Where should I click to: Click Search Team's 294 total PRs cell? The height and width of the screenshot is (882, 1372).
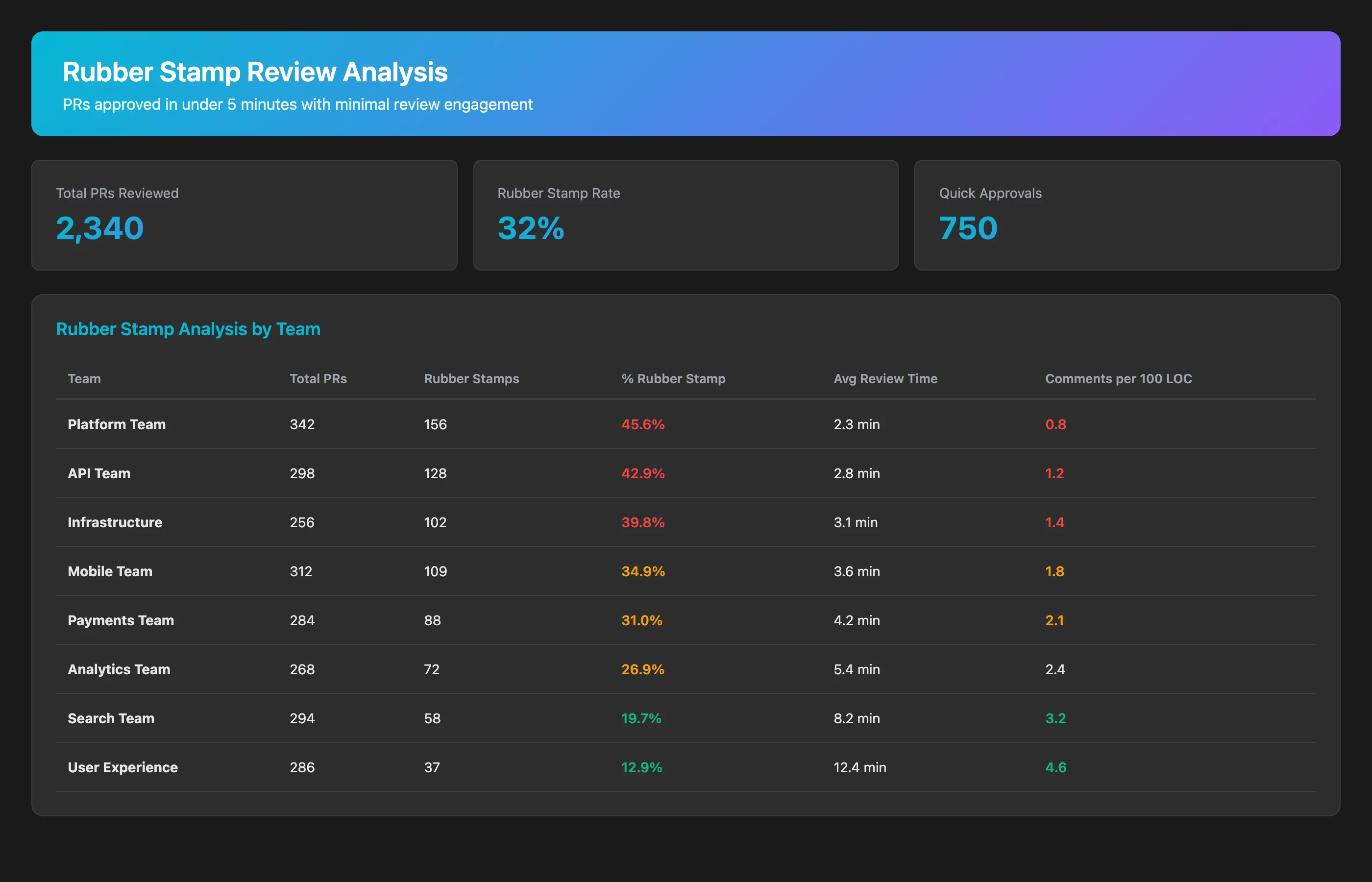point(302,718)
